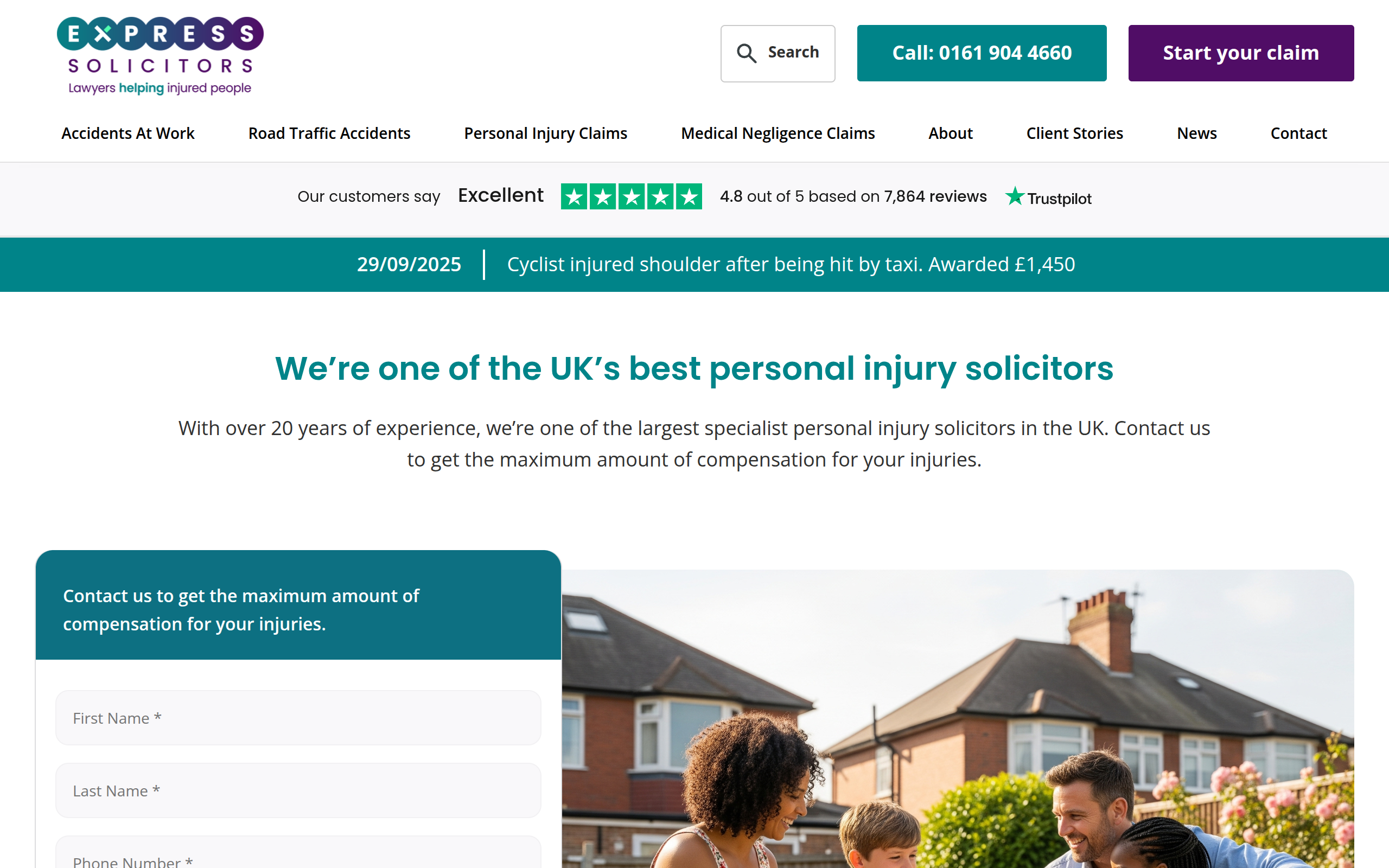
Task: Open the Accidents At Work menu
Action: pos(128,133)
